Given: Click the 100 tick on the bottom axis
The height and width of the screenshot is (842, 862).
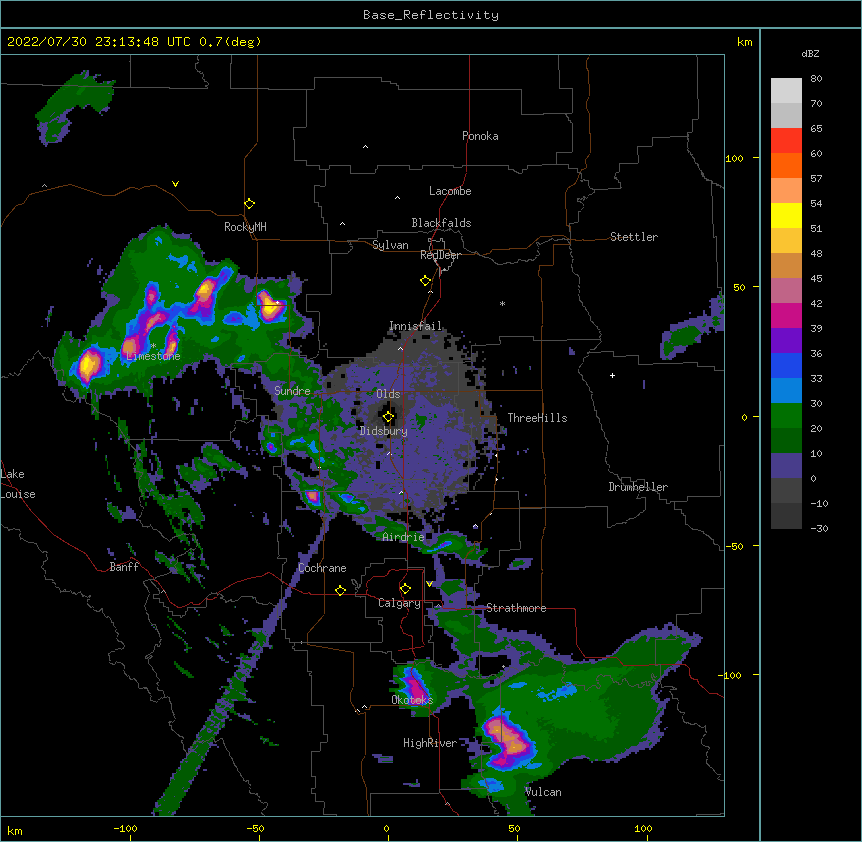Looking at the screenshot, I should 643,828.
